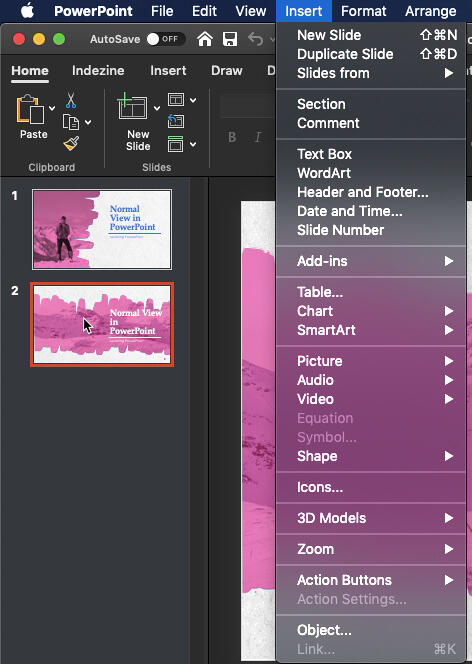Choose Icons... menu item
This screenshot has height=664, width=472.
pyautogui.click(x=371, y=487)
